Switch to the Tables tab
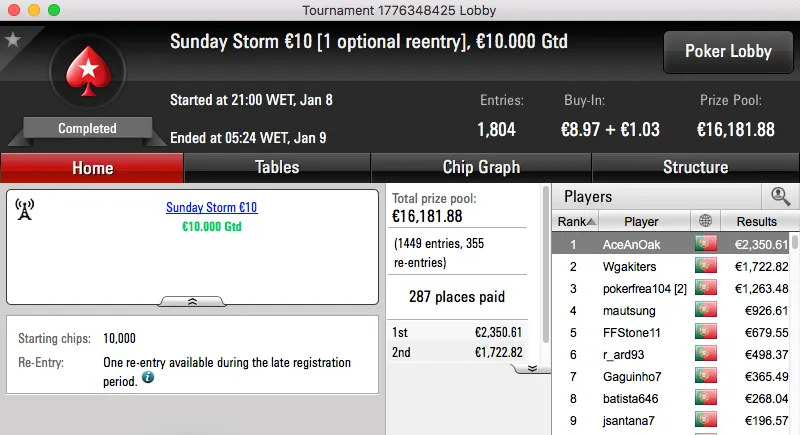Viewport: 800px width, 435px height. (x=277, y=167)
